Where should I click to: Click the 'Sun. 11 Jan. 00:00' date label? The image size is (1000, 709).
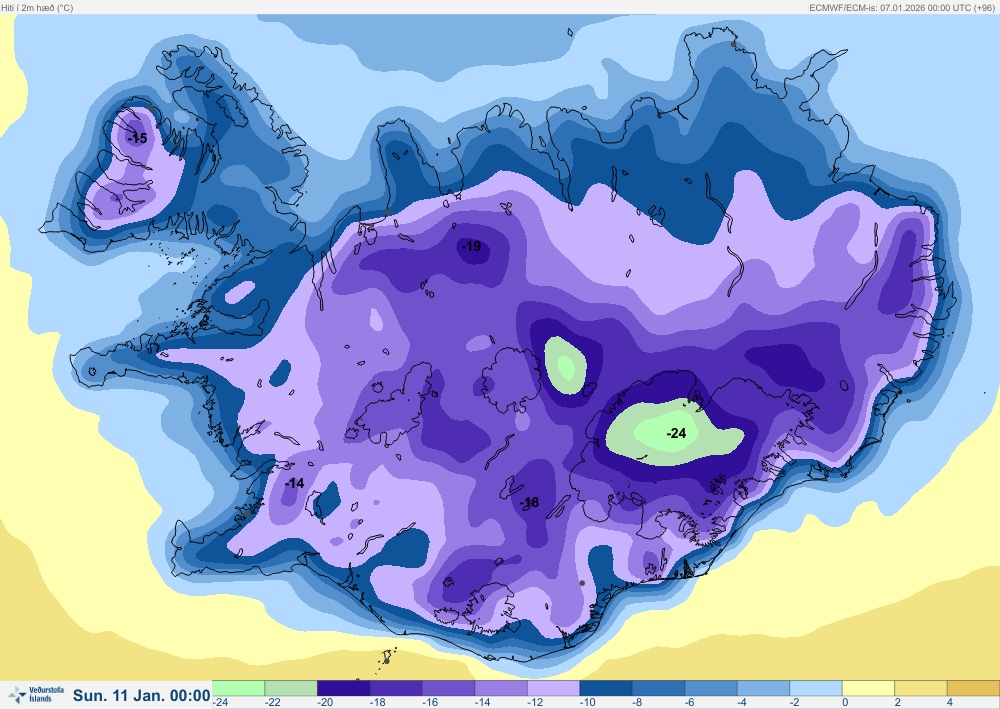point(142,695)
